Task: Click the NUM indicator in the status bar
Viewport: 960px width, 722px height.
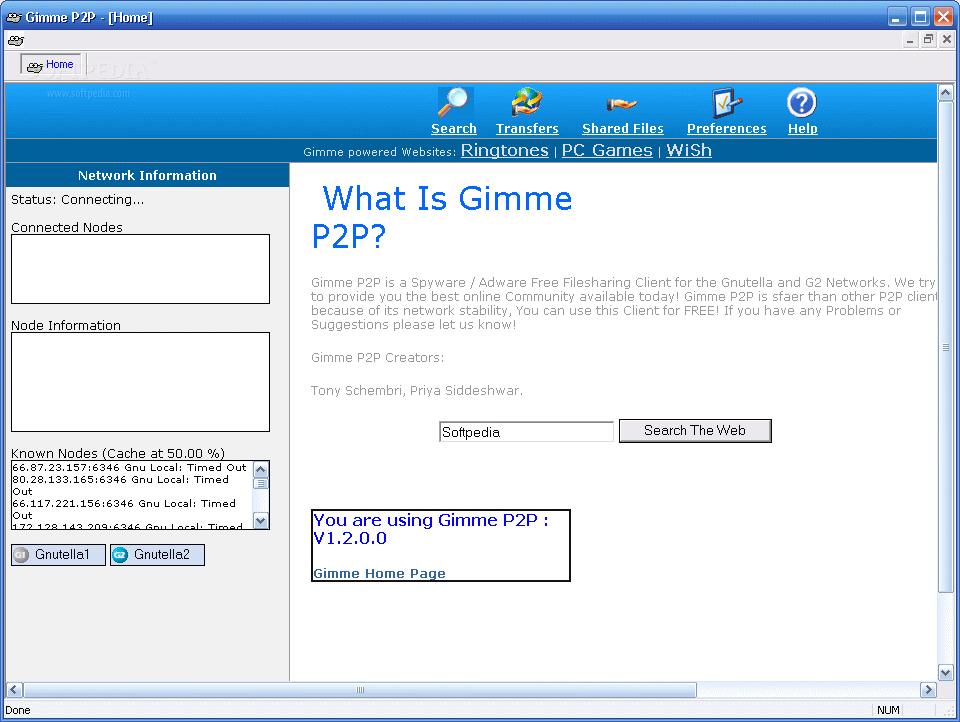Action: (888, 710)
